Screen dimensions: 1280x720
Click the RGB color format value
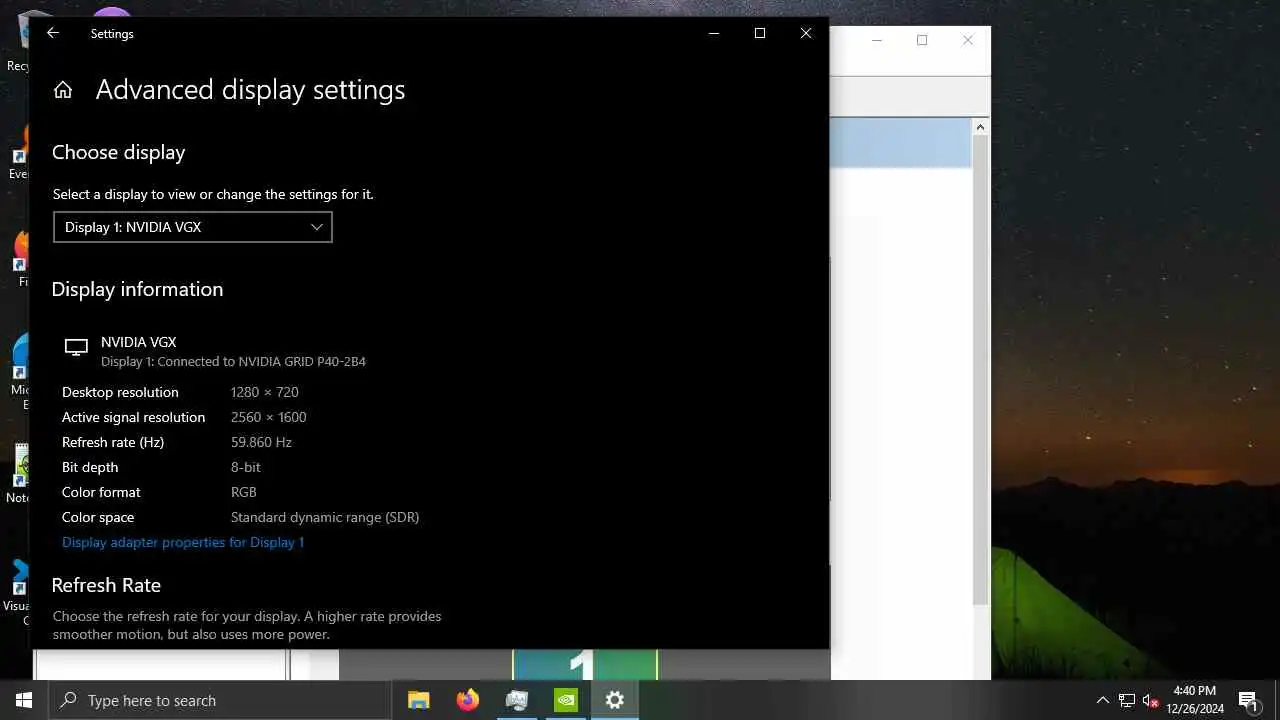[243, 492]
